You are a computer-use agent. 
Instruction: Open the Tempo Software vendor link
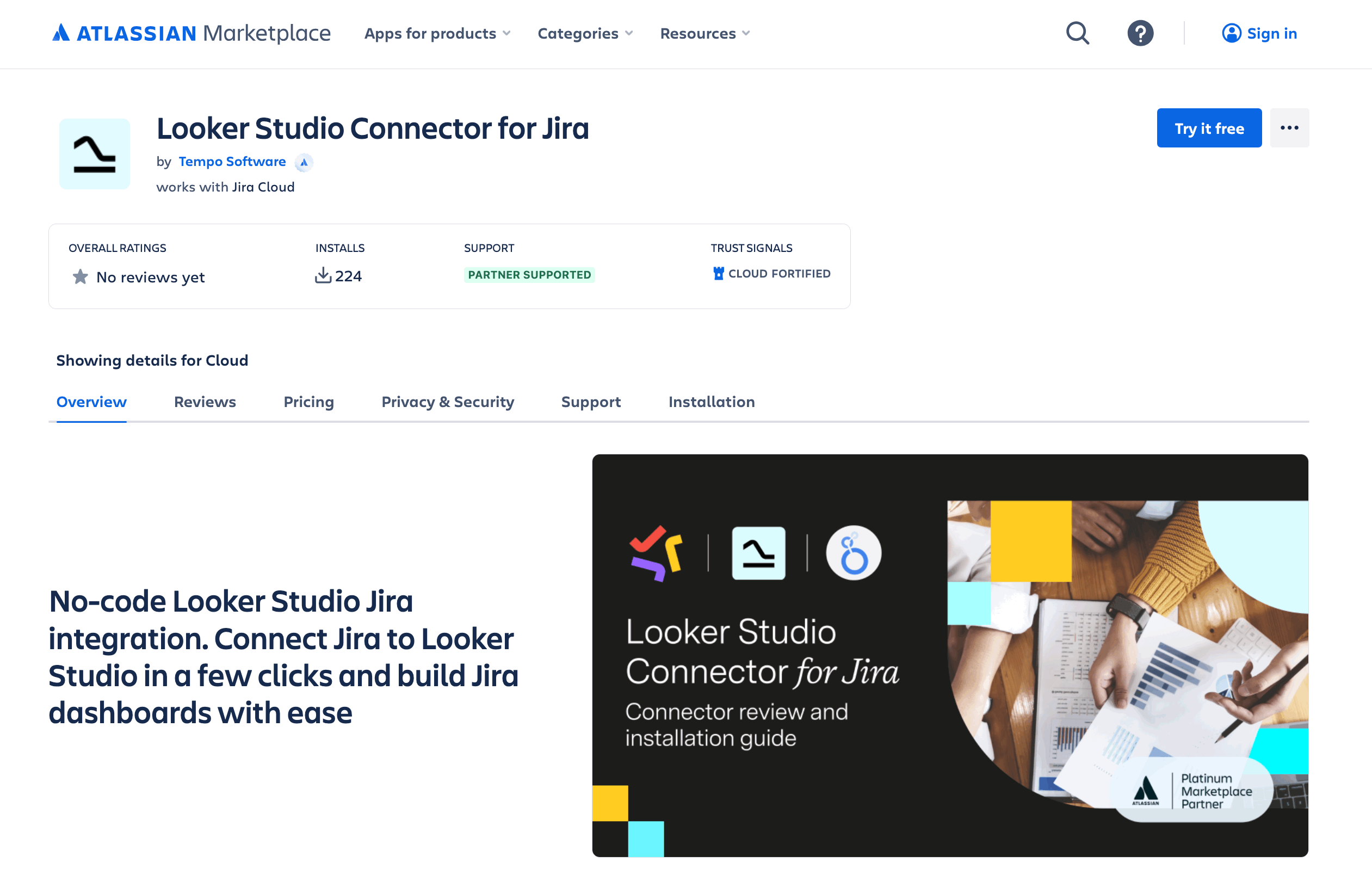click(232, 162)
